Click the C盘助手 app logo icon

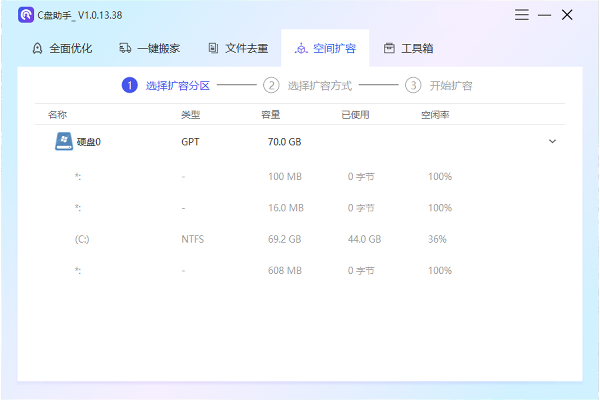[x=26, y=15]
